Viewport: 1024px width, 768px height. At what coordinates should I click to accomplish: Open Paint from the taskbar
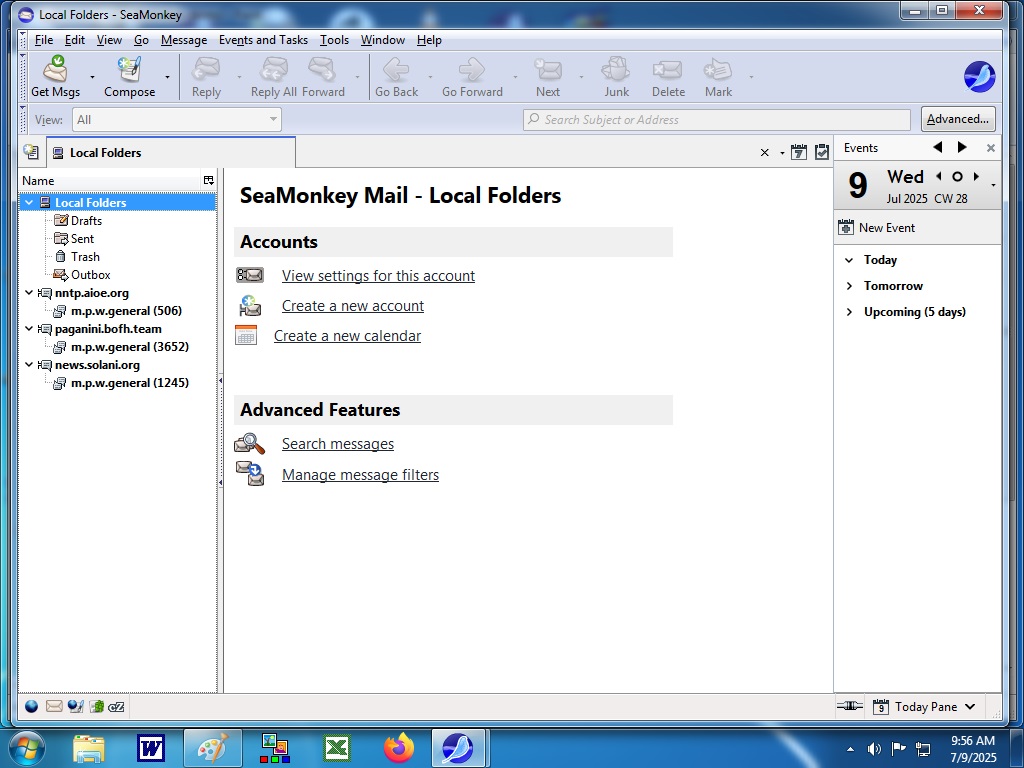click(213, 748)
